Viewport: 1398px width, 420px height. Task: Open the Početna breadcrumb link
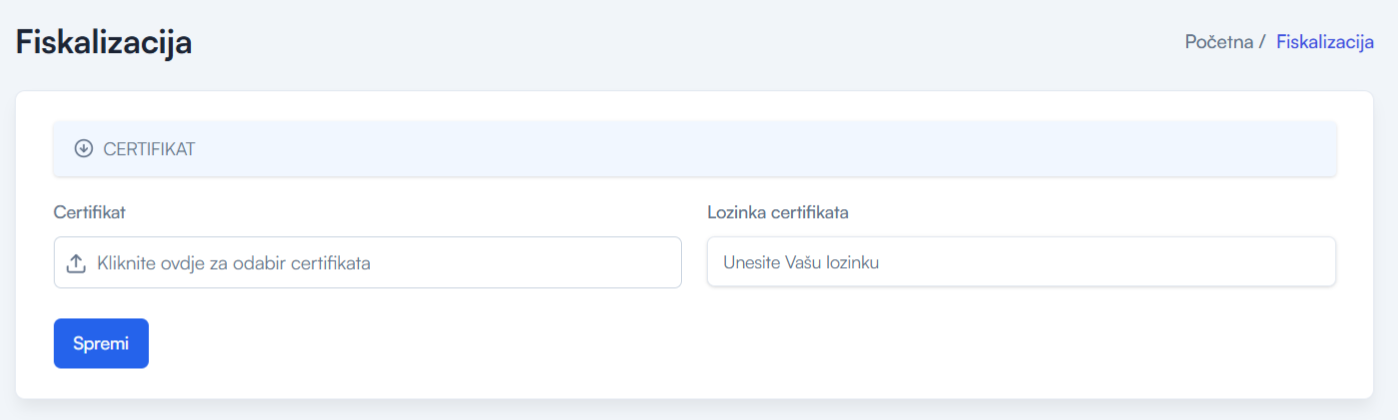(1218, 42)
